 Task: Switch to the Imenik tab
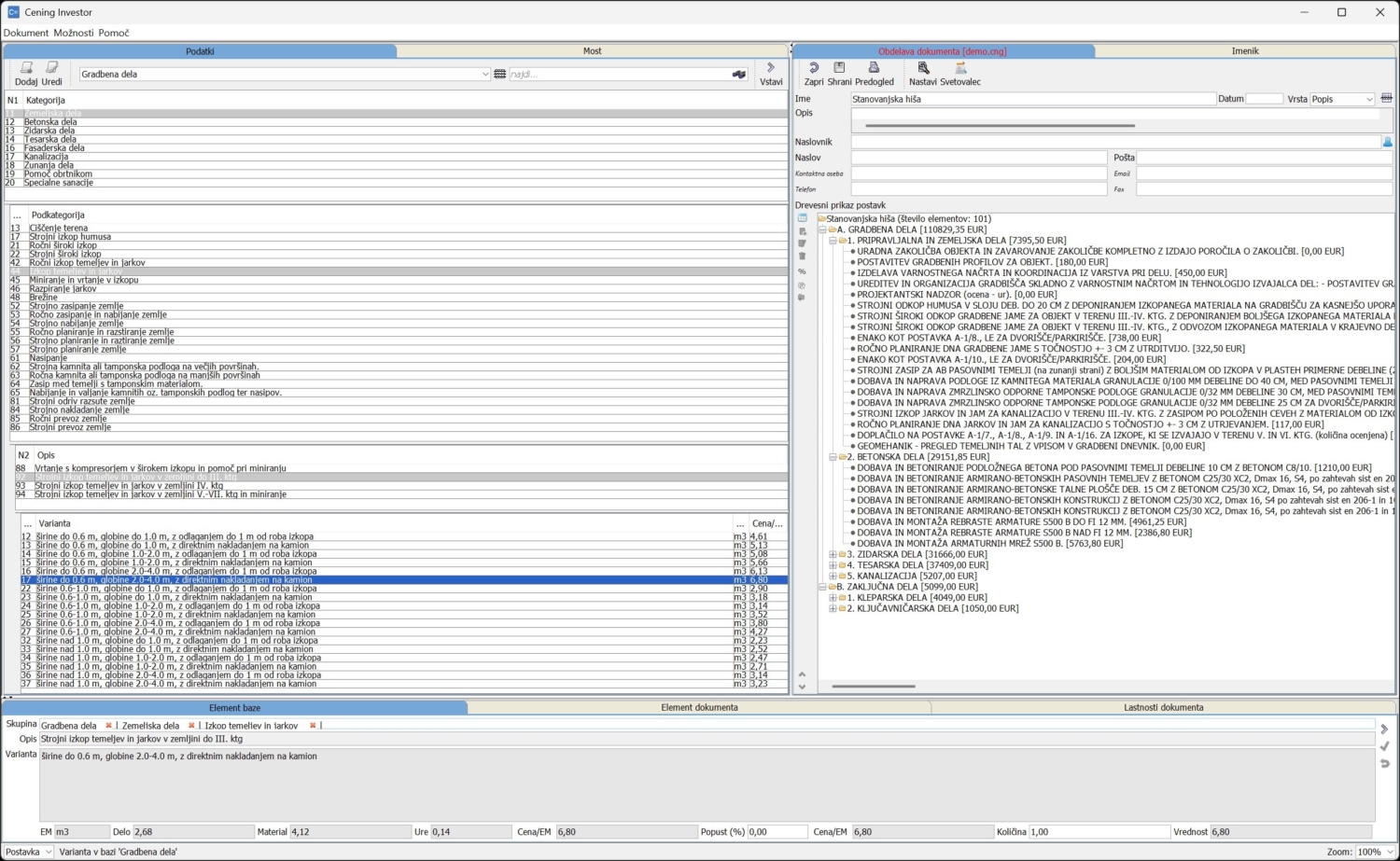(1244, 51)
